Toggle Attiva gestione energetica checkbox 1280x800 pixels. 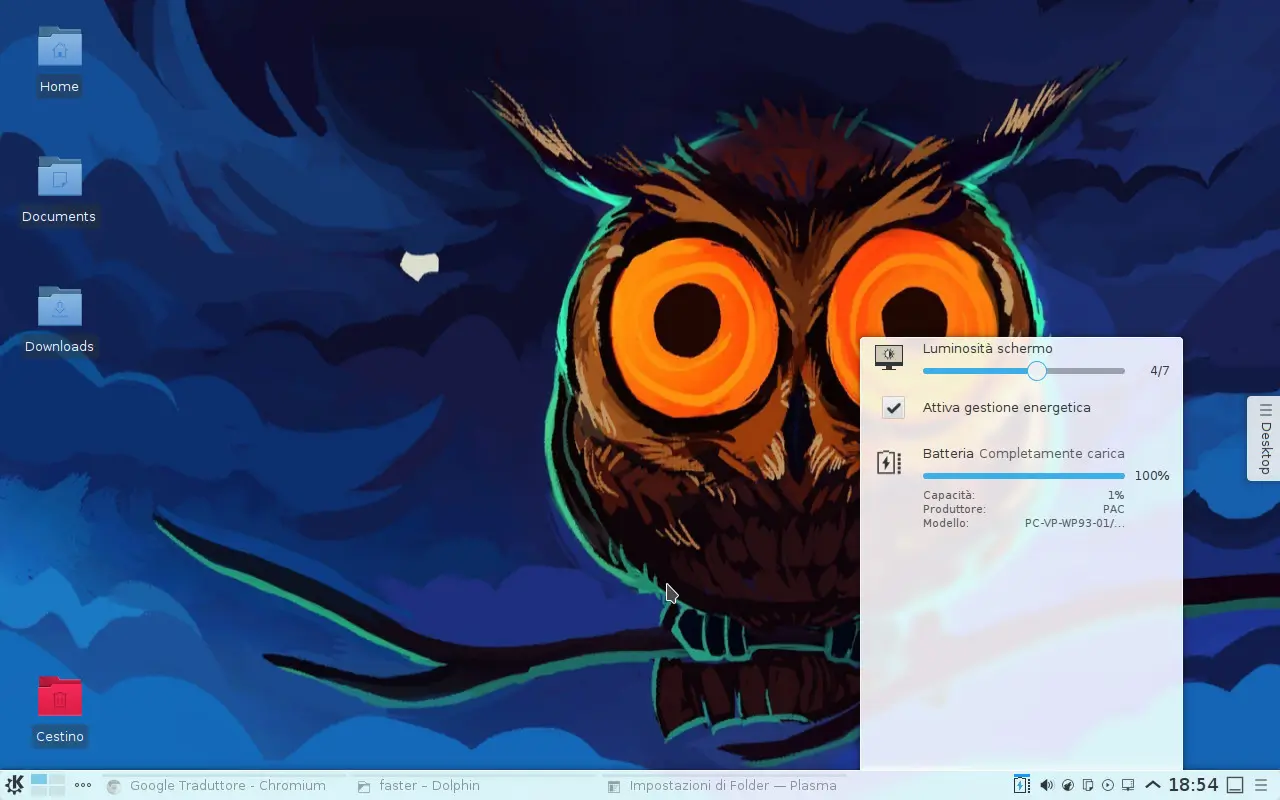click(x=893, y=407)
